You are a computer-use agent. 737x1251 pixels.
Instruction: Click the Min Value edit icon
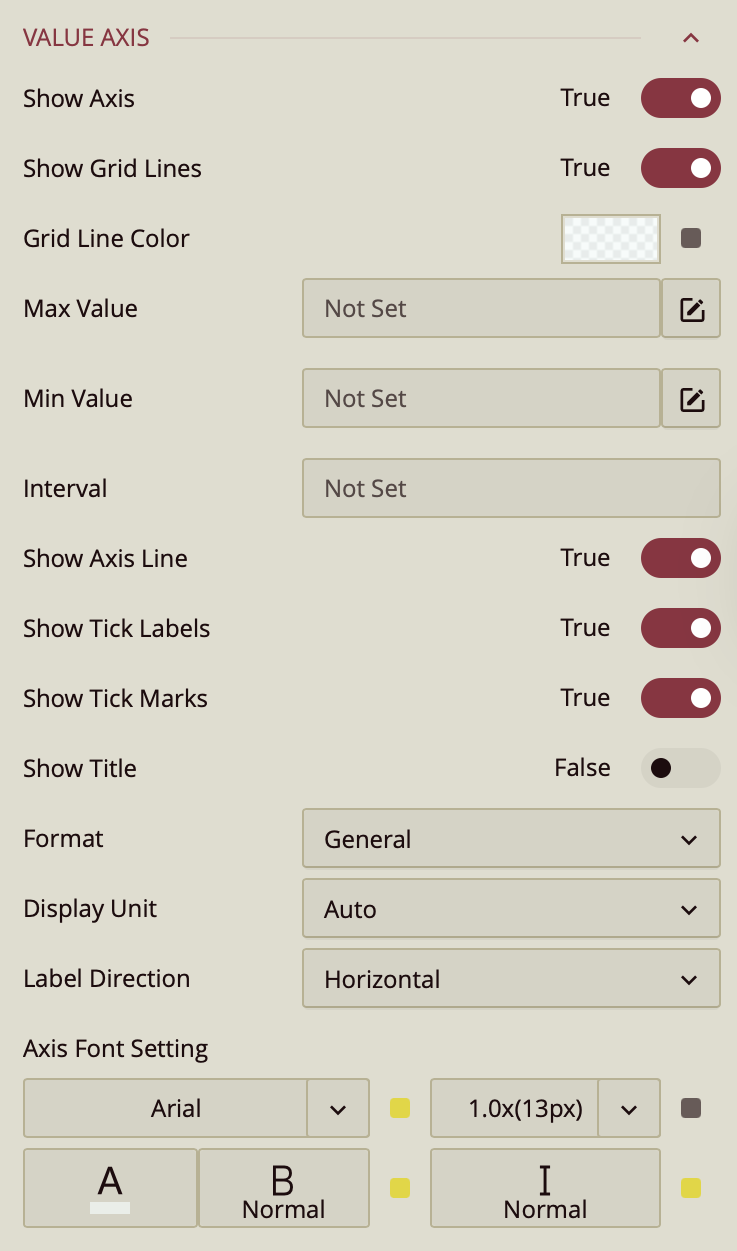[x=691, y=399]
